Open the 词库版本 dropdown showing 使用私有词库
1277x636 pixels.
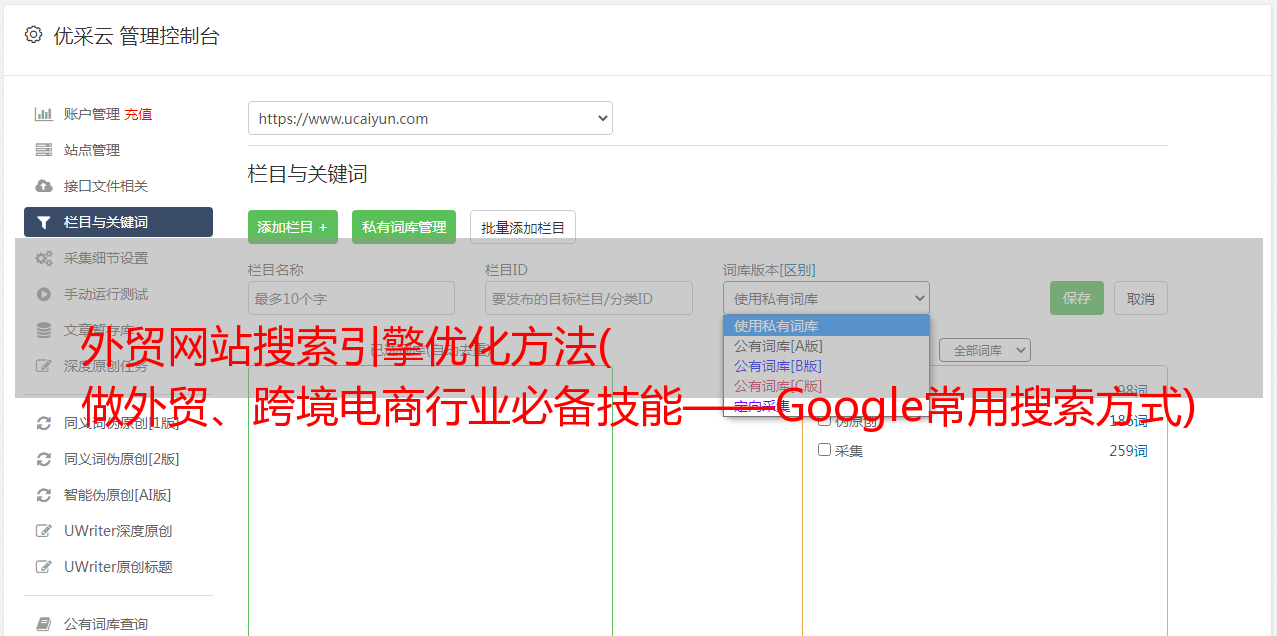[x=826, y=298]
